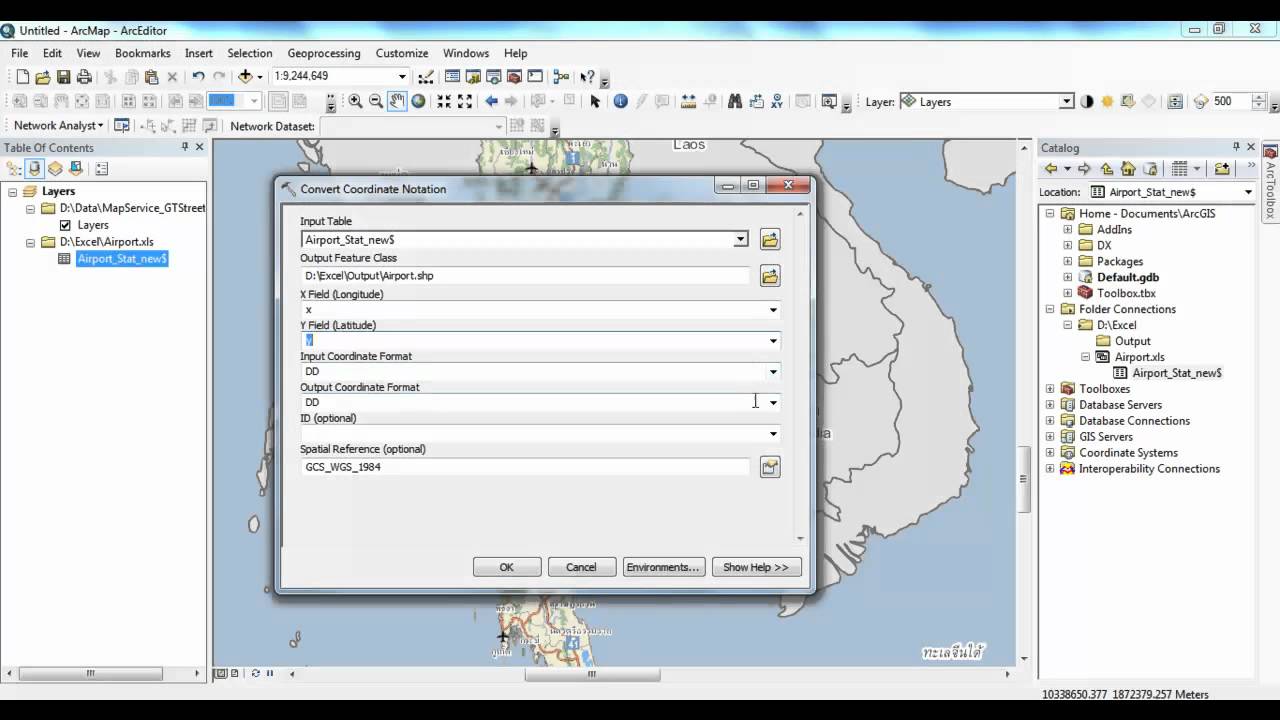Screen dimensions: 1280x720
Task: Open the Windows menu
Action: coord(466,53)
